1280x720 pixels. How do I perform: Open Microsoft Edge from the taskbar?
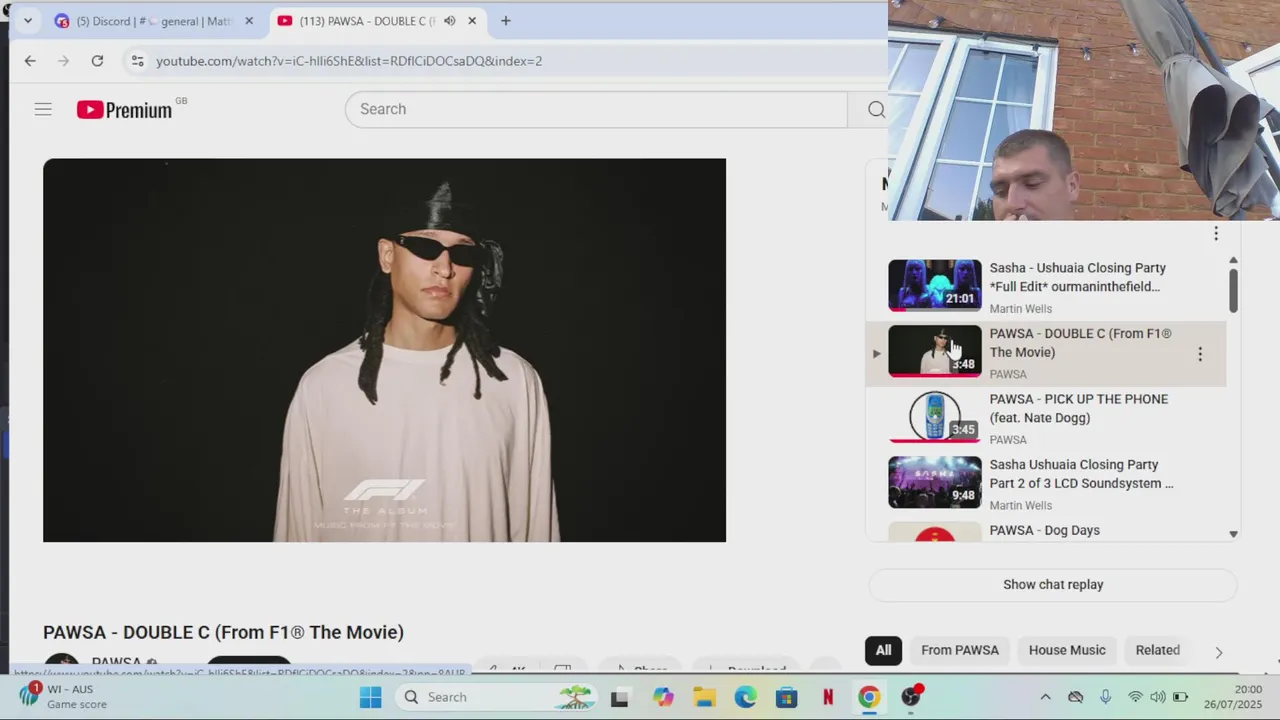tap(745, 697)
